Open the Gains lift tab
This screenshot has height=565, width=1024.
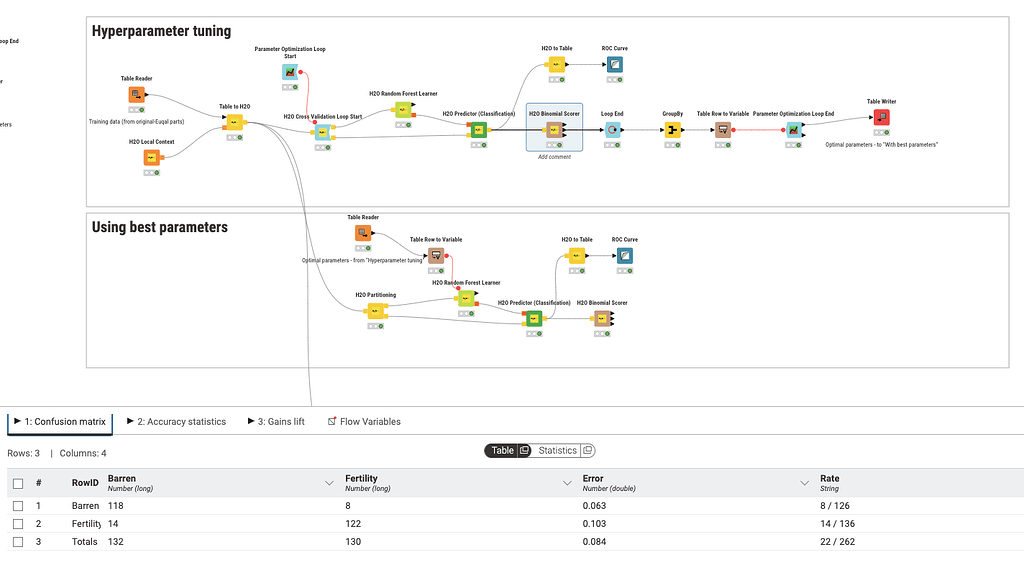276,421
